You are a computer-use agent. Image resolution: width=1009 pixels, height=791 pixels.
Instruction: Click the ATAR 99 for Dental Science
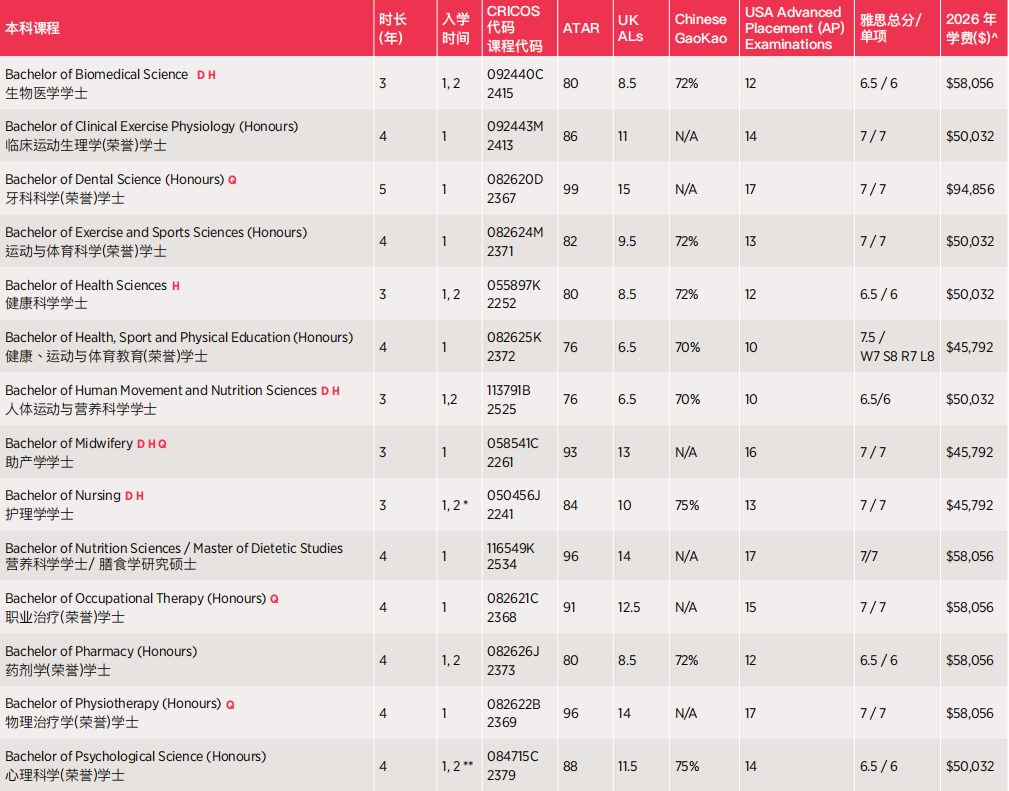tap(571, 189)
